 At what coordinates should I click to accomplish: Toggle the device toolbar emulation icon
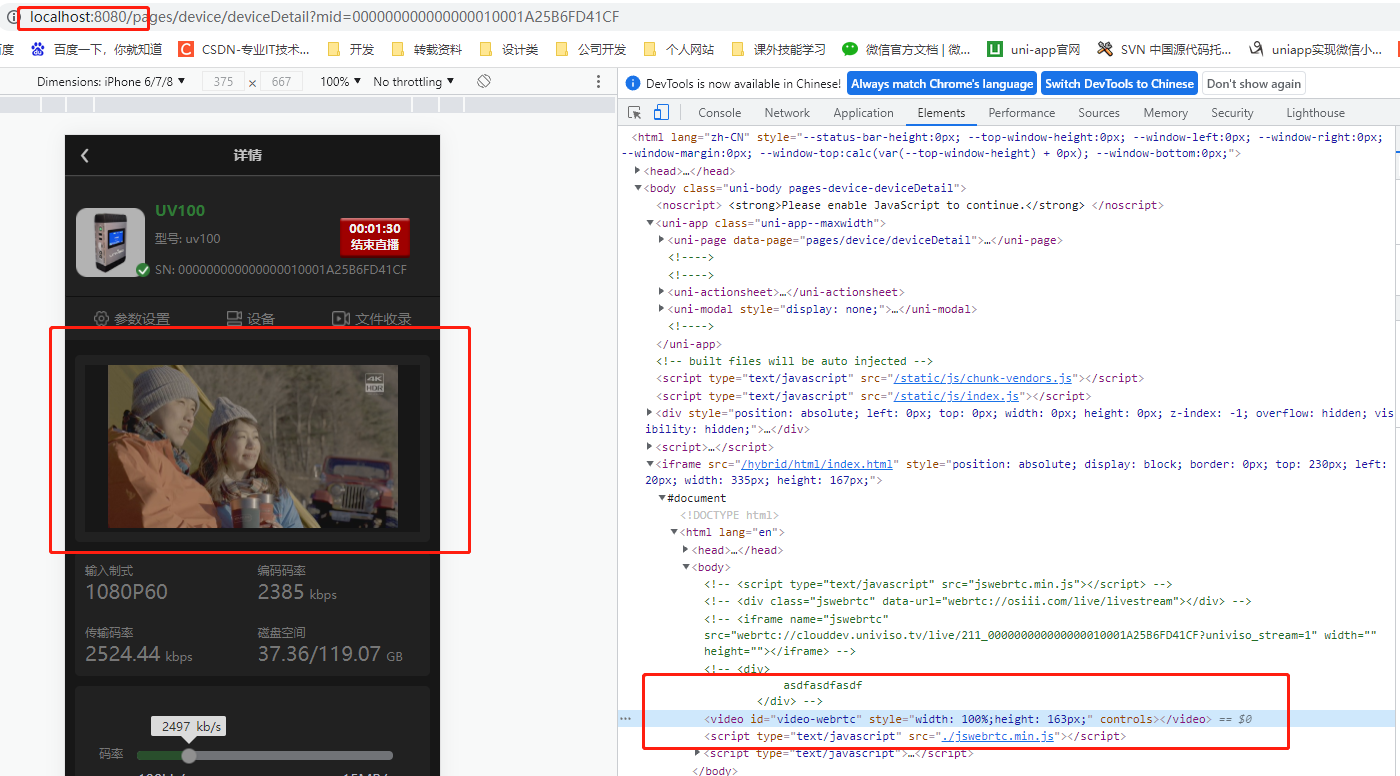pyautogui.click(x=661, y=113)
